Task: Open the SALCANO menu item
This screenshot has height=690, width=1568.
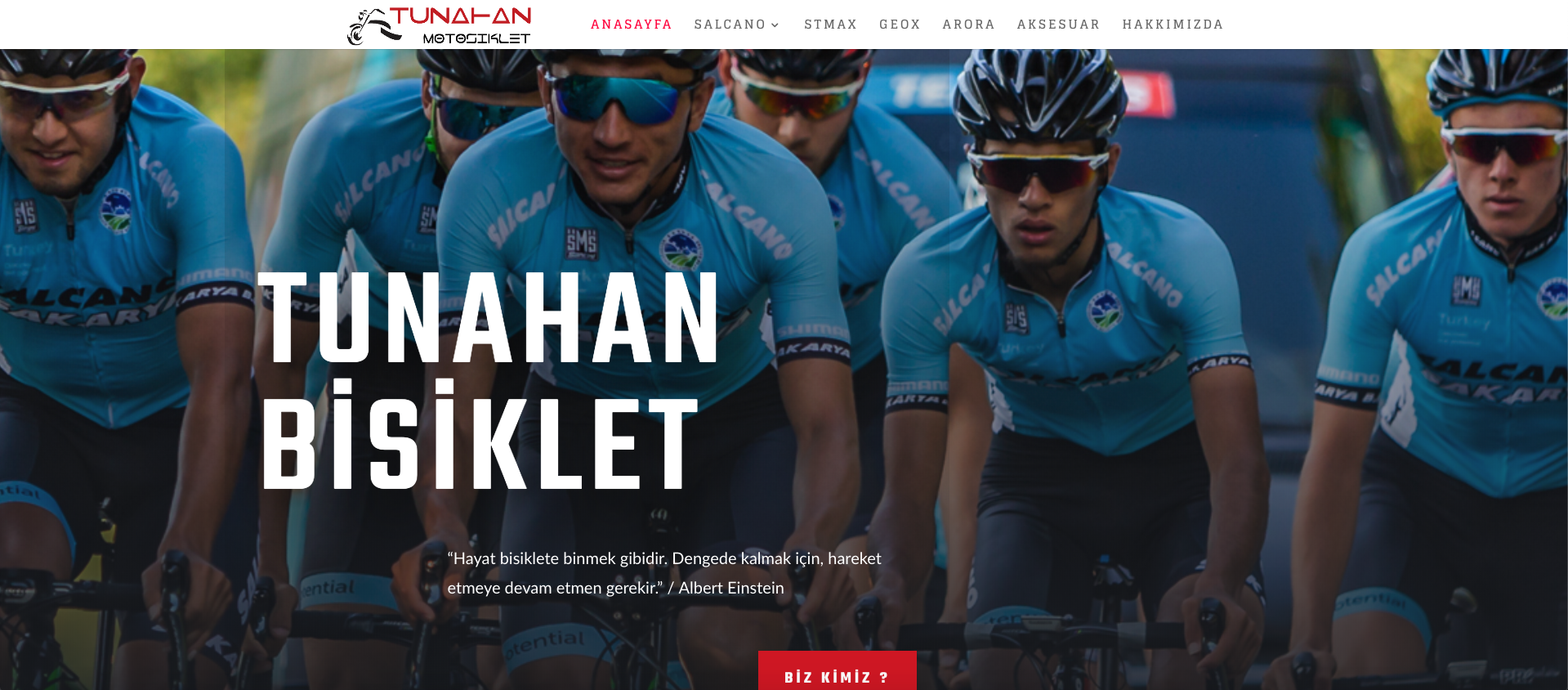Action: click(x=730, y=25)
